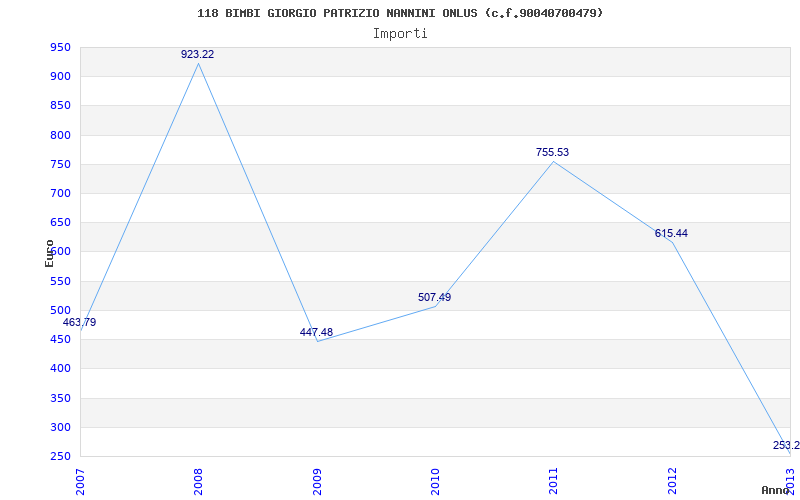Click the 'Euro' y-axis title
800x500 pixels.
point(49,253)
